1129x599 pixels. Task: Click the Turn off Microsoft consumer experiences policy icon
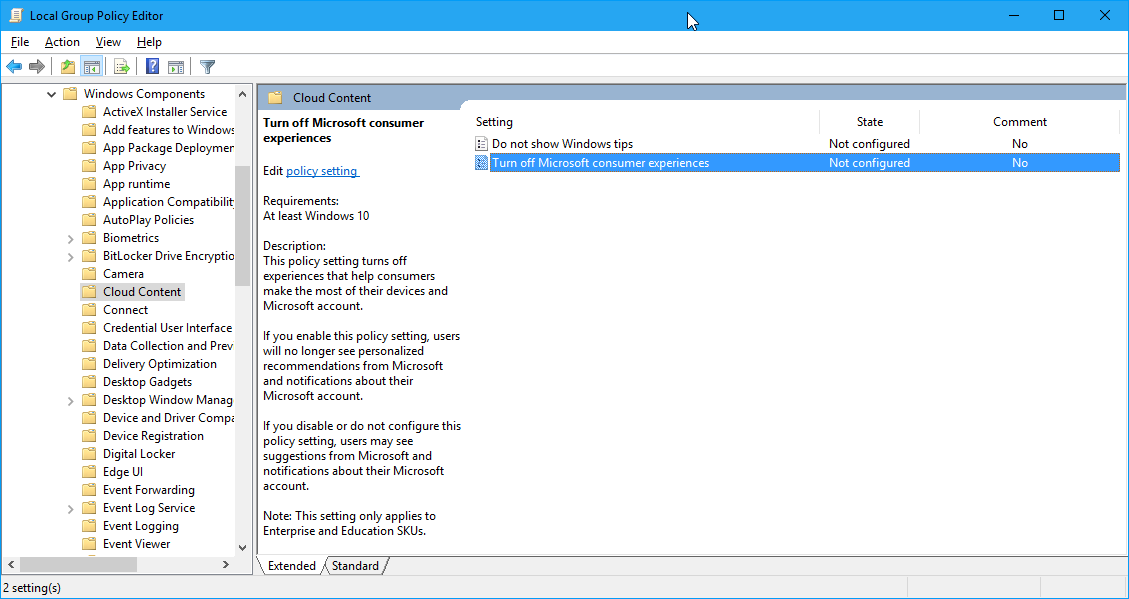[482, 163]
